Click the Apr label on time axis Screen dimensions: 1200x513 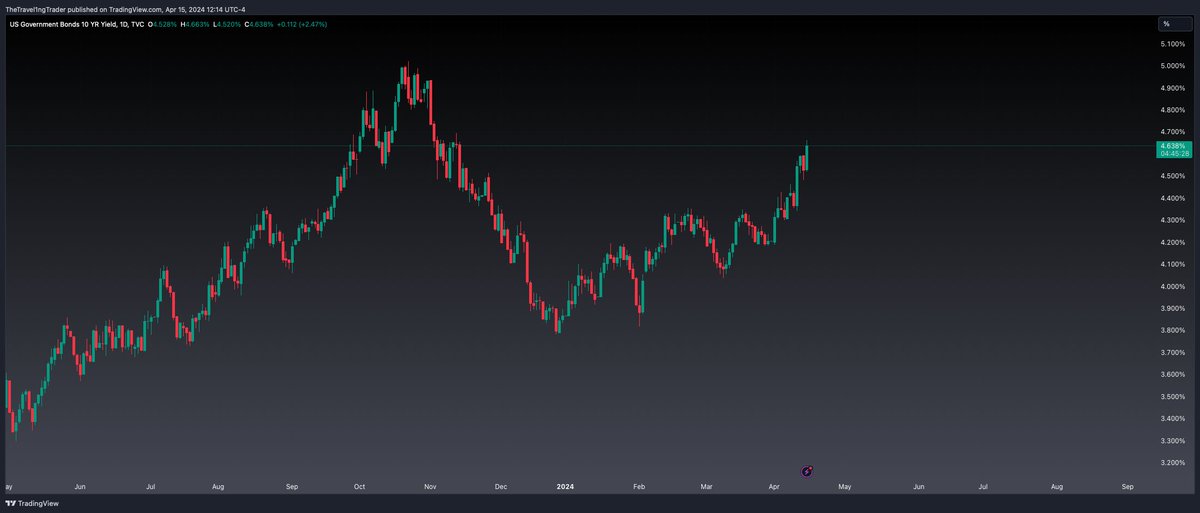[x=774, y=486]
